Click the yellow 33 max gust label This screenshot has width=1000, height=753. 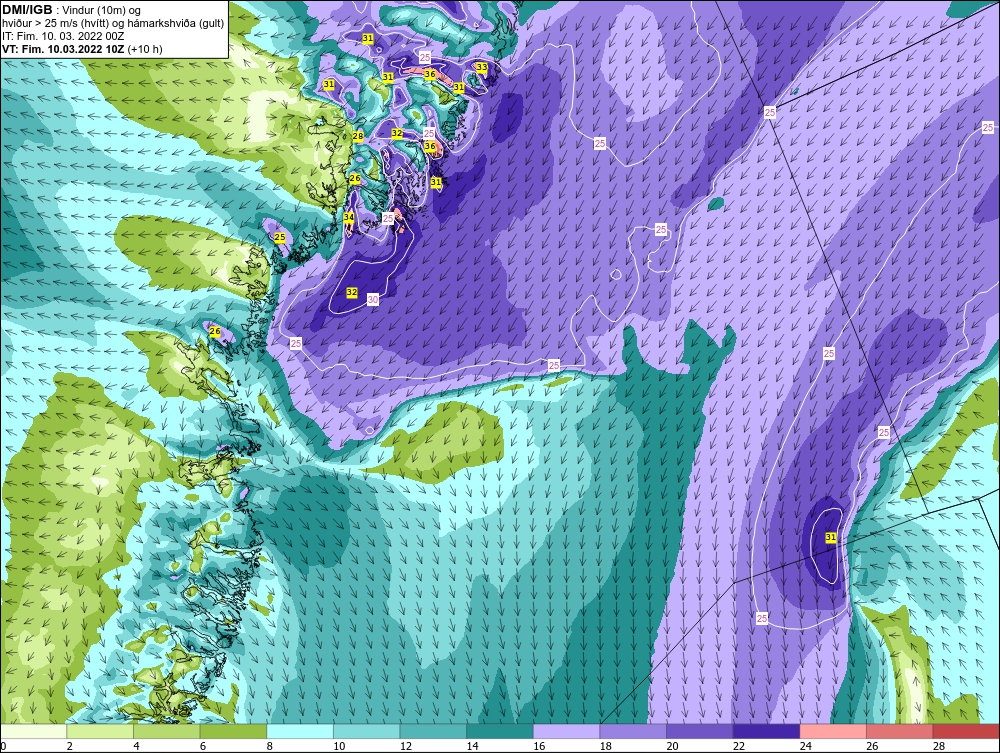coord(482,67)
